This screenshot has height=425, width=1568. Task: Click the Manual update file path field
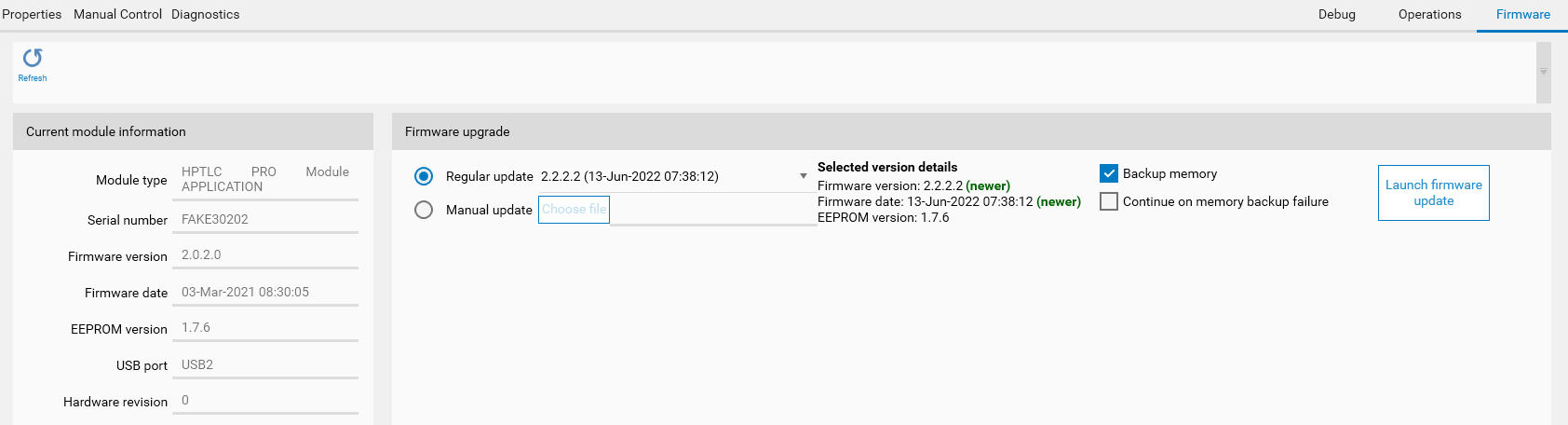click(712, 210)
